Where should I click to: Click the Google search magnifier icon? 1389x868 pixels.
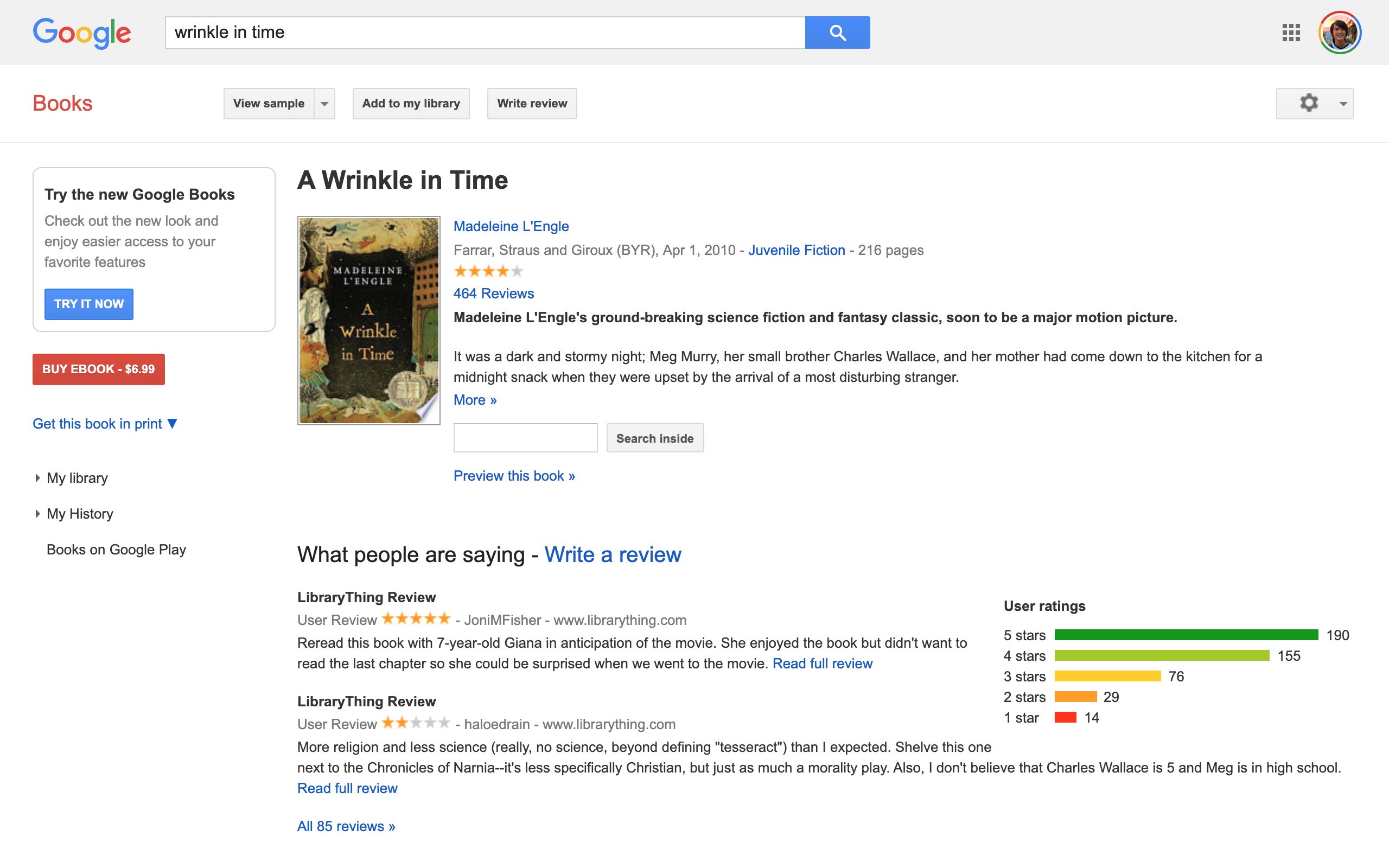(x=837, y=32)
